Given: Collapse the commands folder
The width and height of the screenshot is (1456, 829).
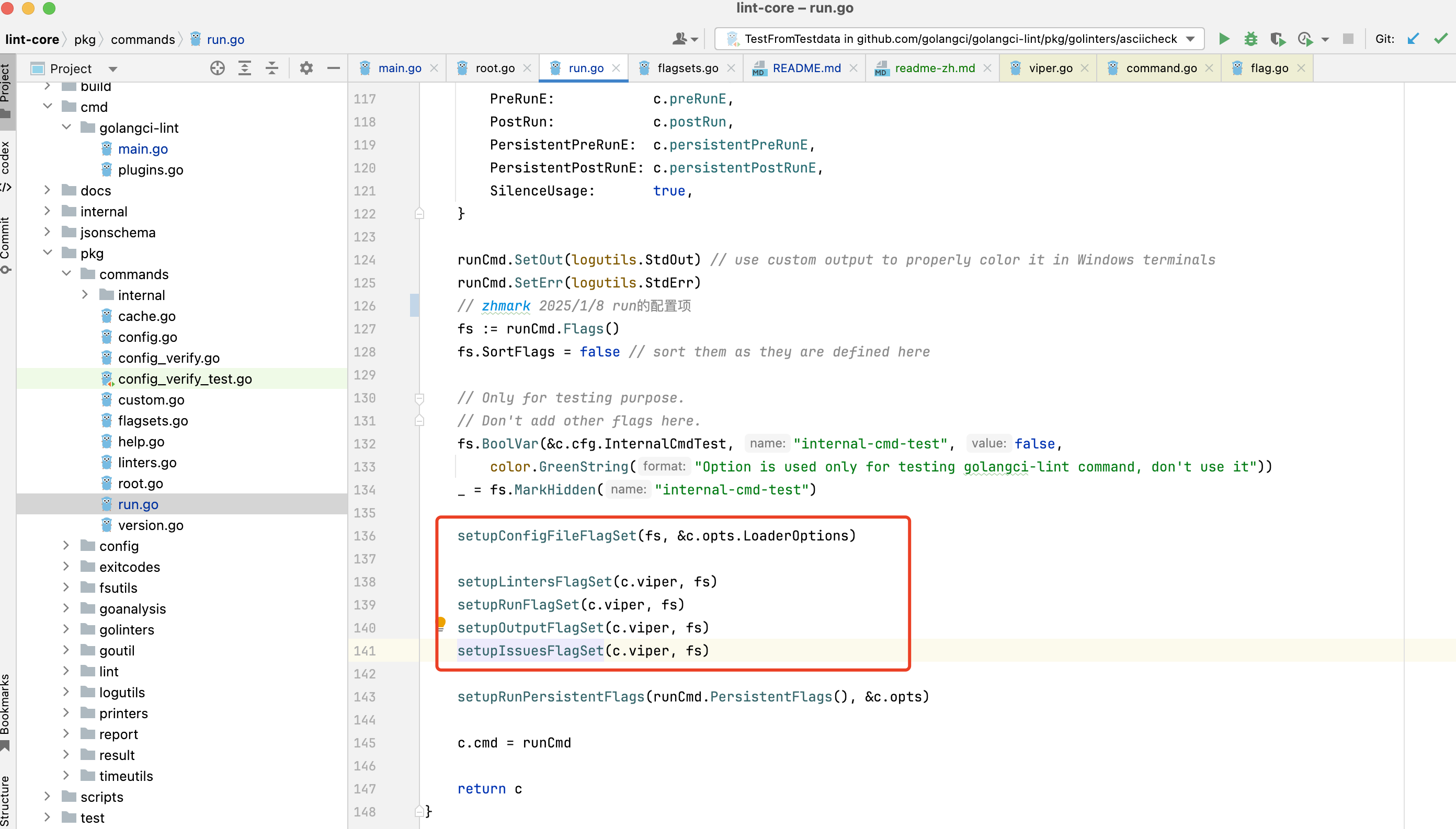Looking at the screenshot, I should click(66, 274).
